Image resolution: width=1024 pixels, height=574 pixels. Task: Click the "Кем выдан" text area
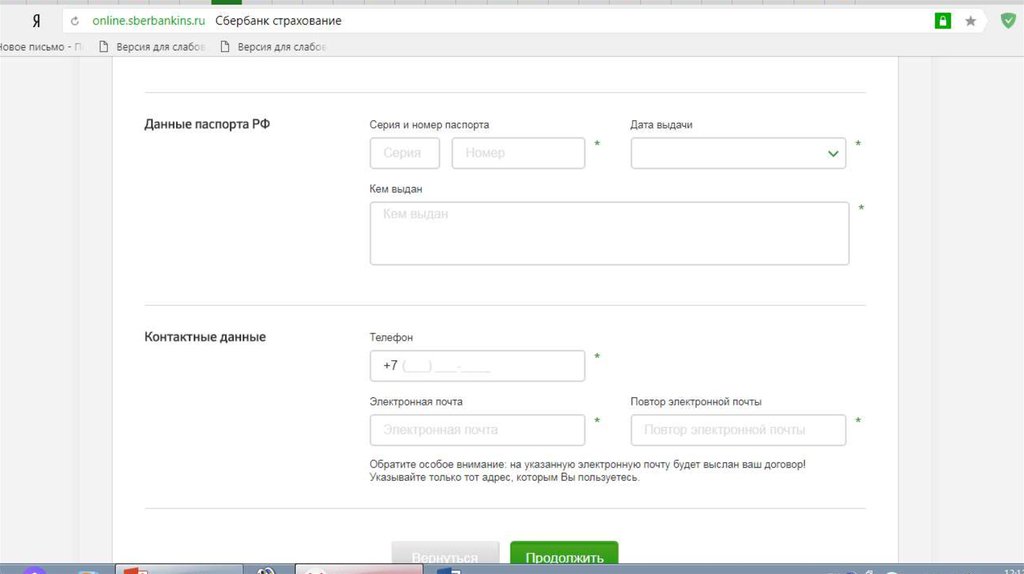(609, 233)
